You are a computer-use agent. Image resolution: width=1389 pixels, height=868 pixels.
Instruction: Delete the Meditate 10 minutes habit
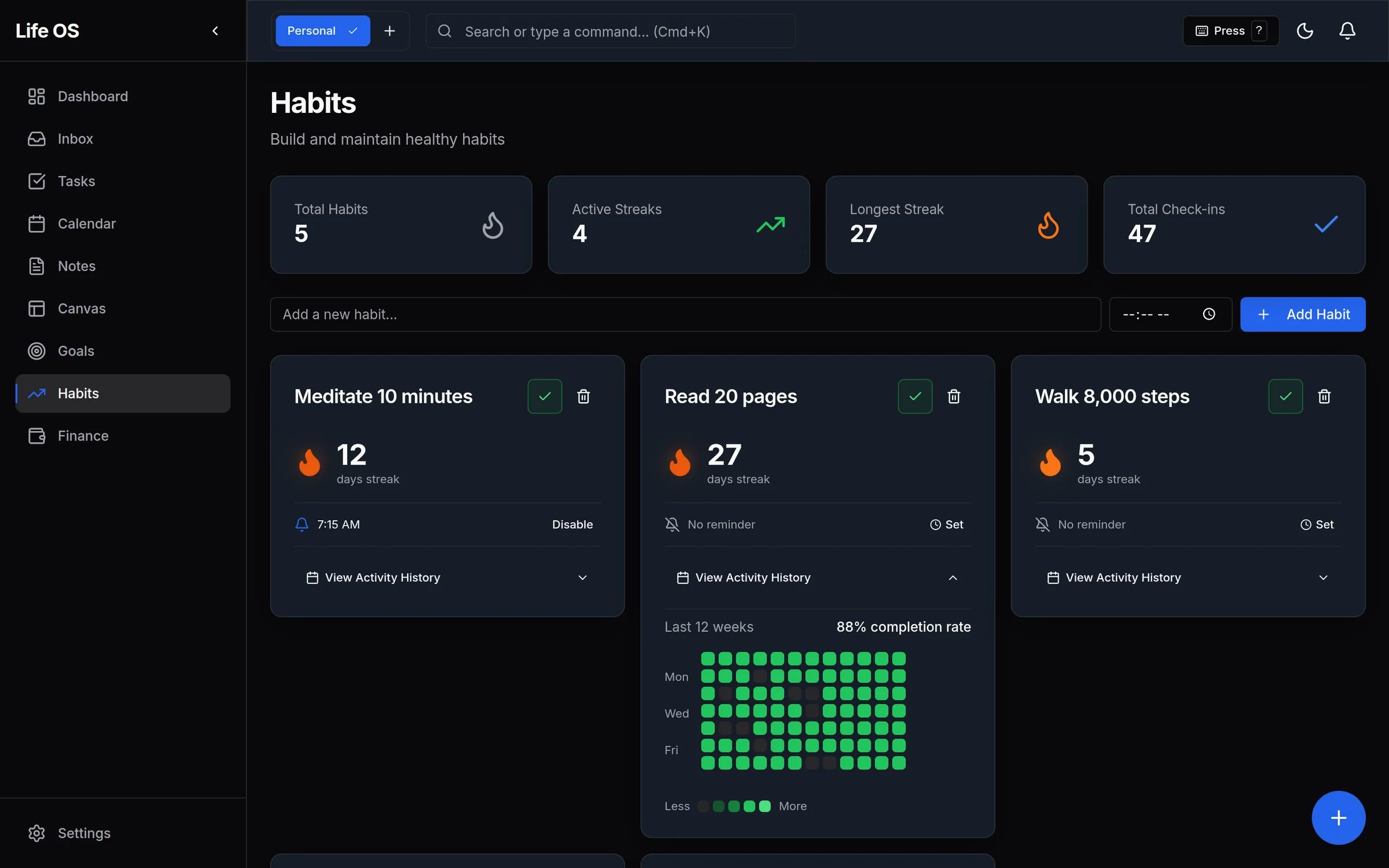(583, 396)
